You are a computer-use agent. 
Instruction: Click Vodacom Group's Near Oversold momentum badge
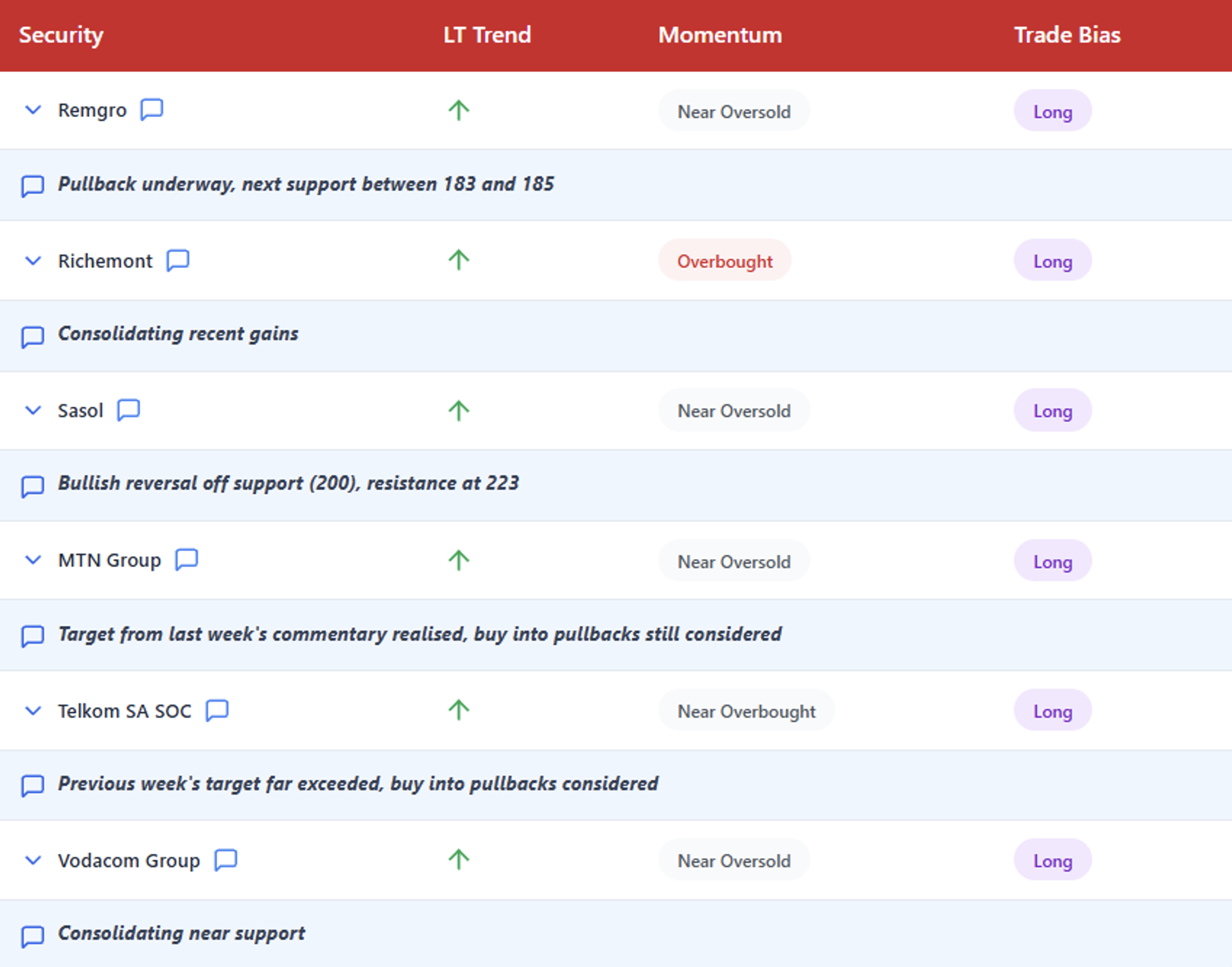pos(734,861)
